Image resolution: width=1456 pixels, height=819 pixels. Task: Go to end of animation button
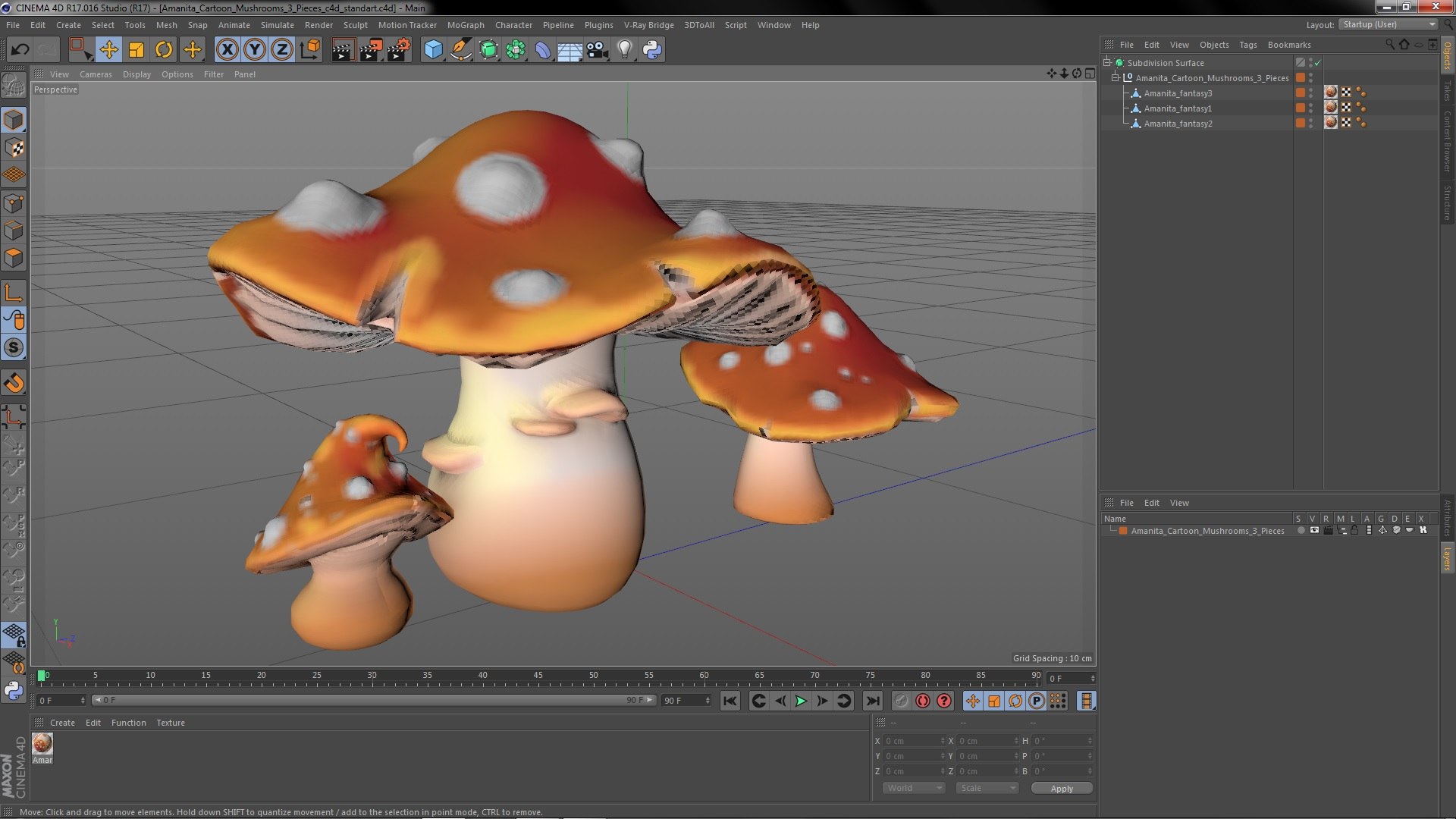872,701
